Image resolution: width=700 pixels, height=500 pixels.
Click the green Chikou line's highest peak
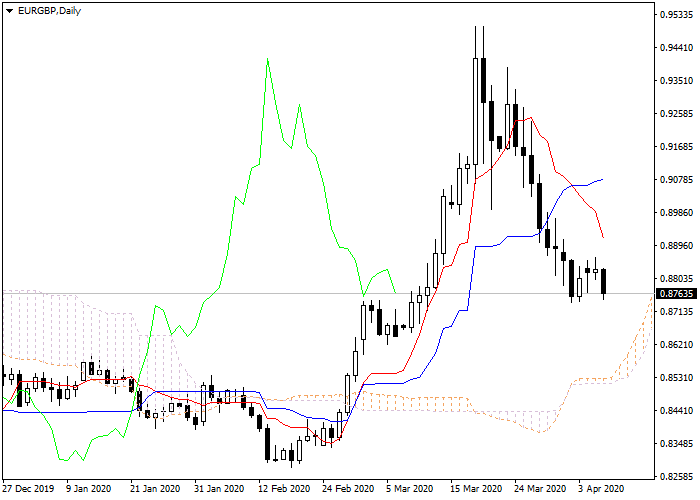point(267,59)
